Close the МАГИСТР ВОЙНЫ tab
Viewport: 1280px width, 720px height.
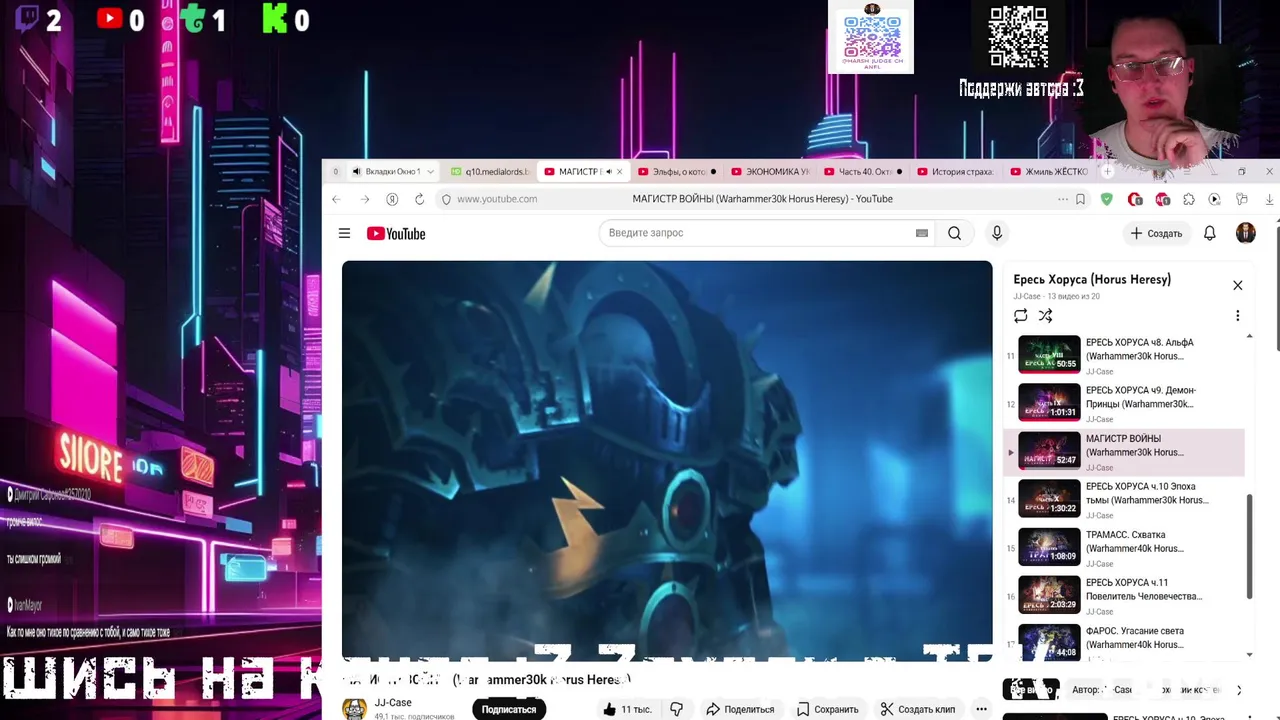pyautogui.click(x=619, y=172)
